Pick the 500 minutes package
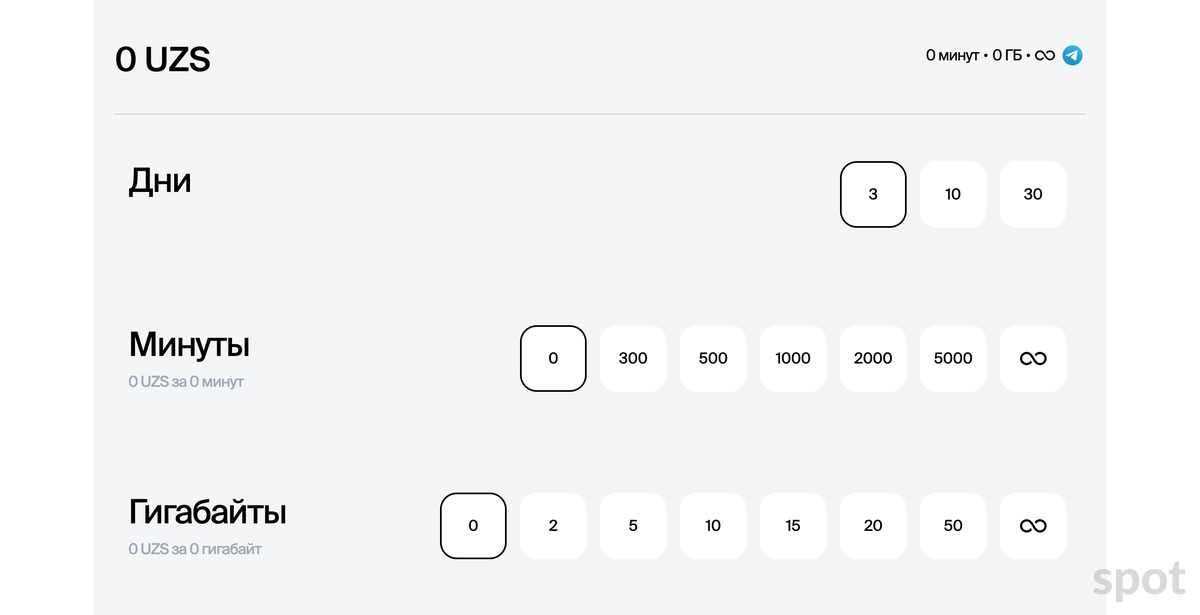The image size is (1200, 615). (x=713, y=358)
